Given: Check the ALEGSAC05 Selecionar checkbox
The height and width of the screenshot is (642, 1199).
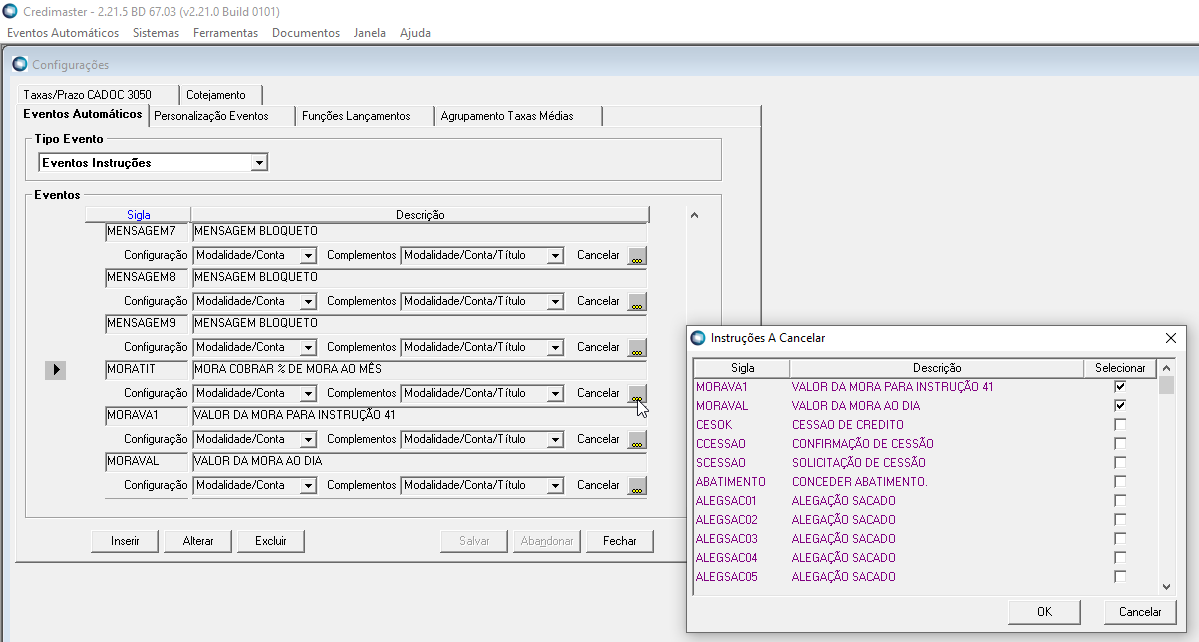Looking at the screenshot, I should [x=1120, y=577].
